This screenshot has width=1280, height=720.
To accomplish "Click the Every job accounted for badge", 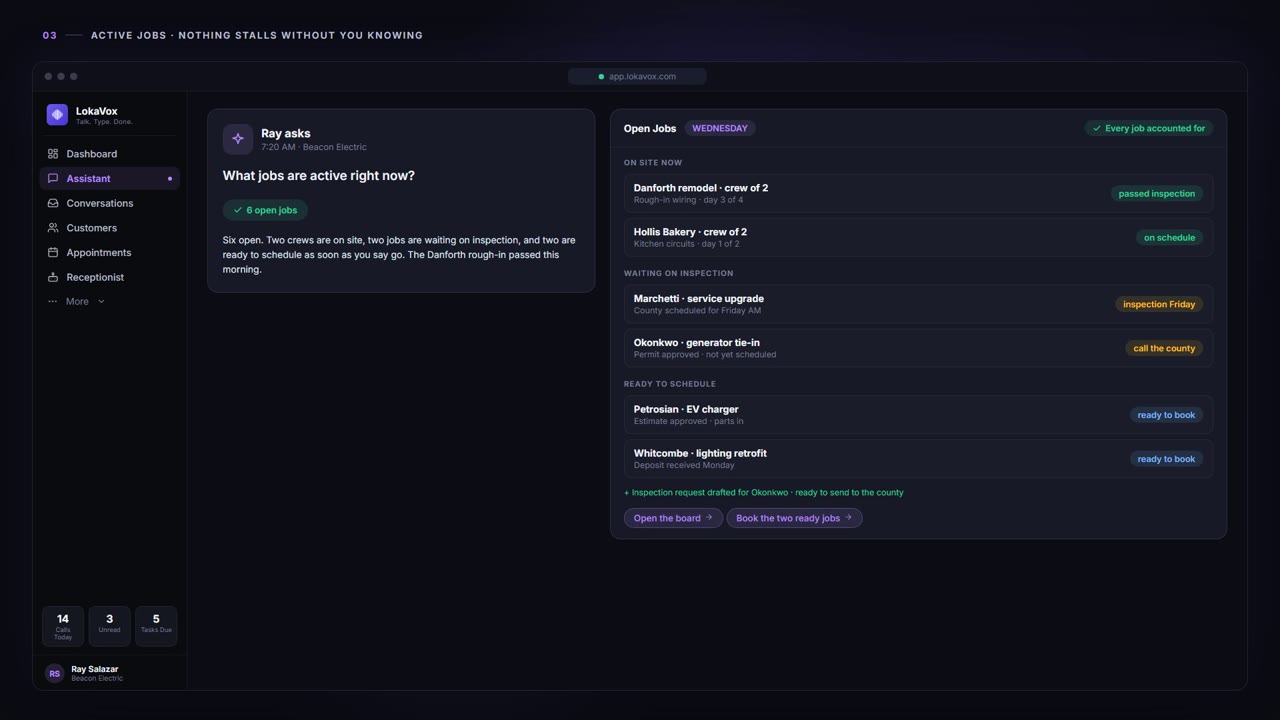I will click(1148, 128).
